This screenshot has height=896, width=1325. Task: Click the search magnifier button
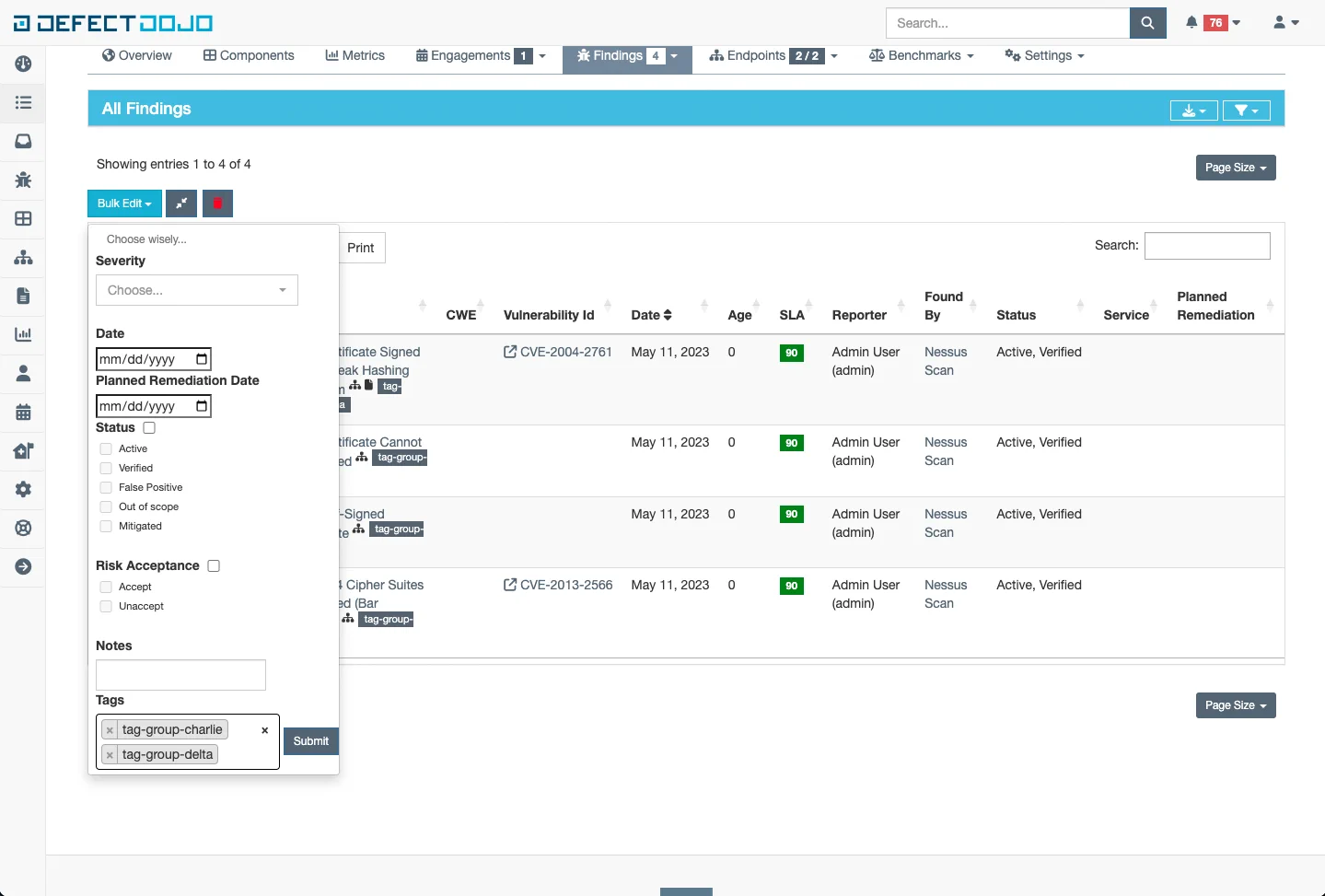coord(1147,23)
